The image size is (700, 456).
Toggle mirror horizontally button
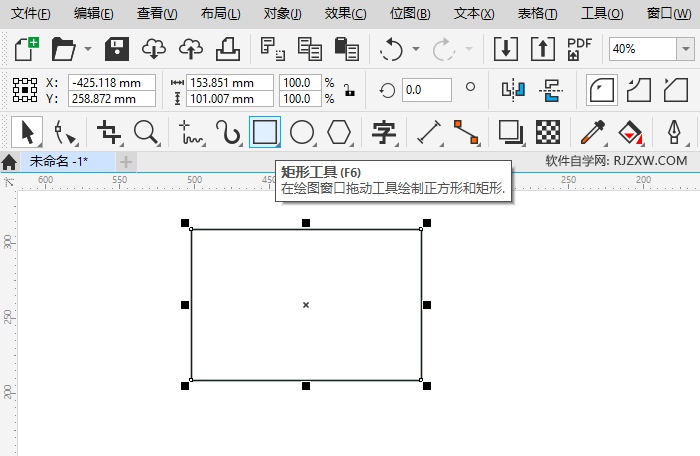click(513, 90)
